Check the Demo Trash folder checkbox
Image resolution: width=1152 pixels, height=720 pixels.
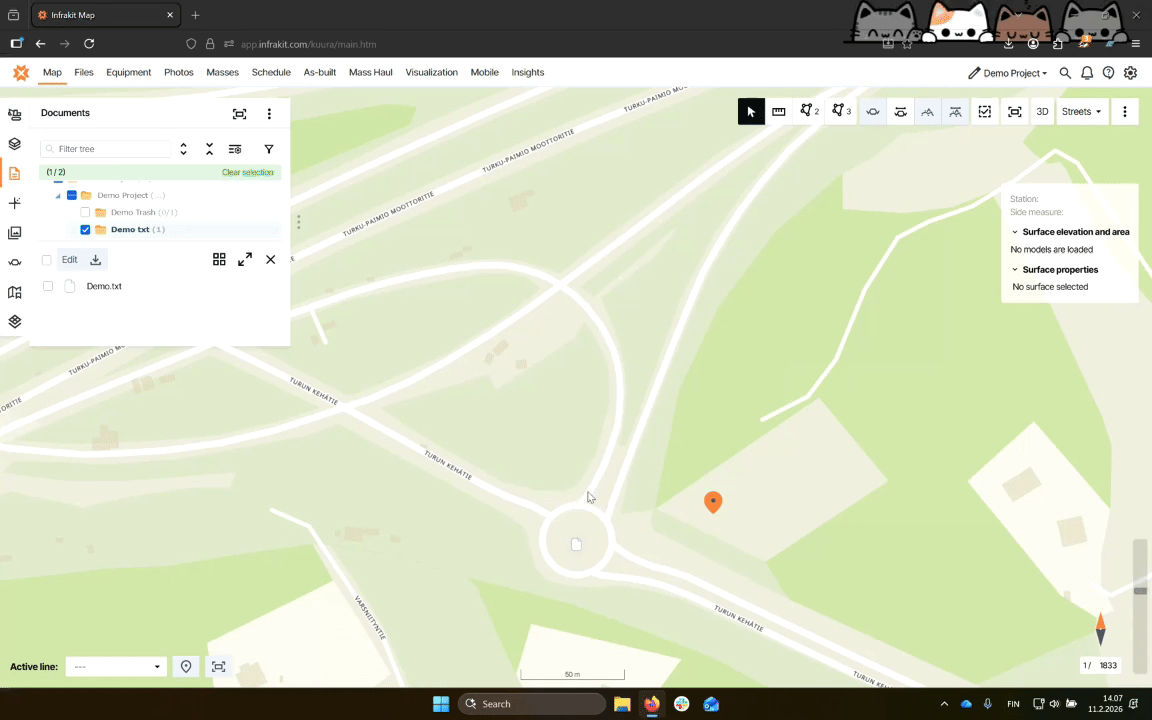click(85, 212)
